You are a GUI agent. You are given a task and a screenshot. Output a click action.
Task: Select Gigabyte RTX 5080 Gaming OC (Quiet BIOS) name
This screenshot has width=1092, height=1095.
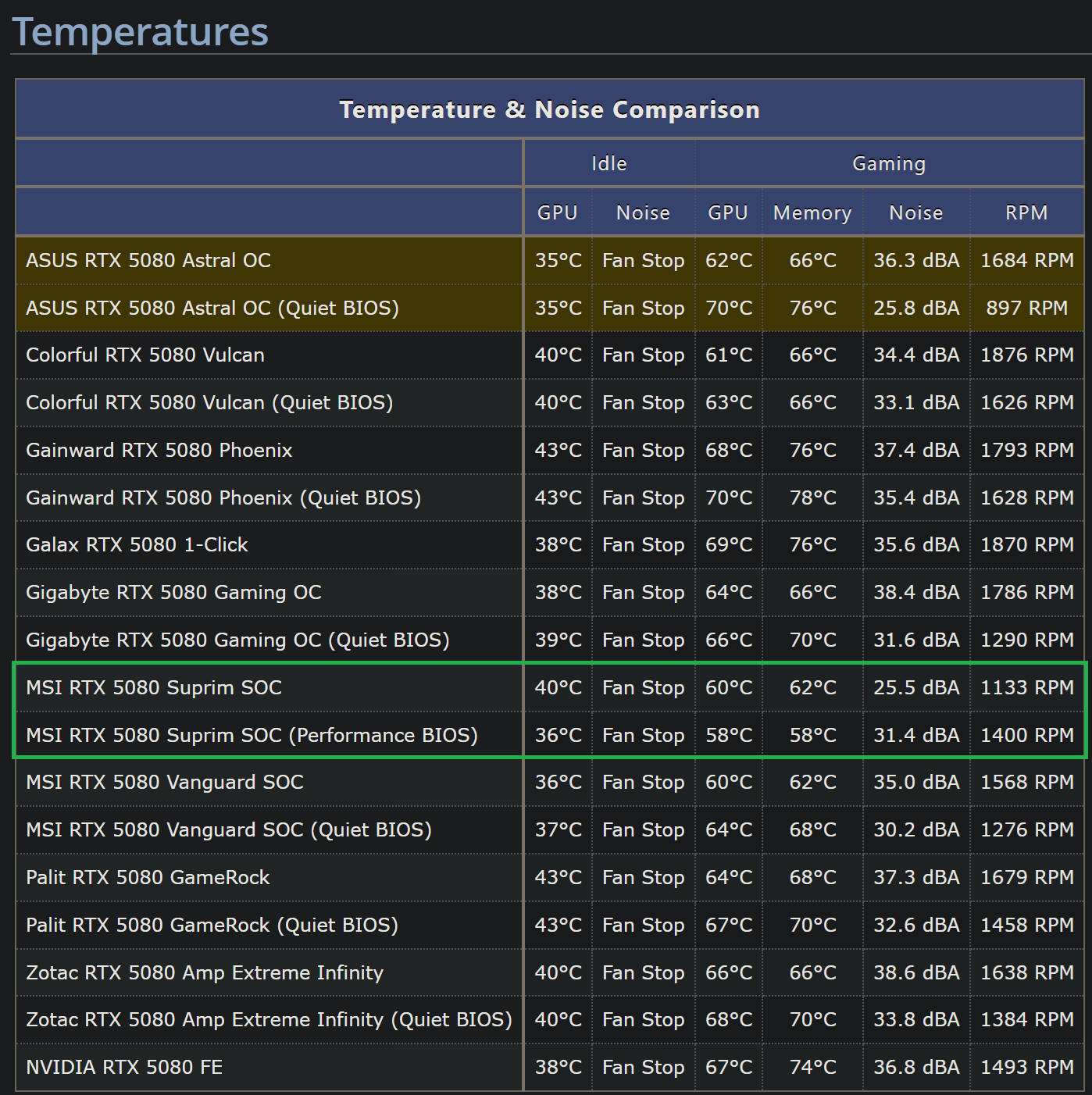(x=238, y=640)
